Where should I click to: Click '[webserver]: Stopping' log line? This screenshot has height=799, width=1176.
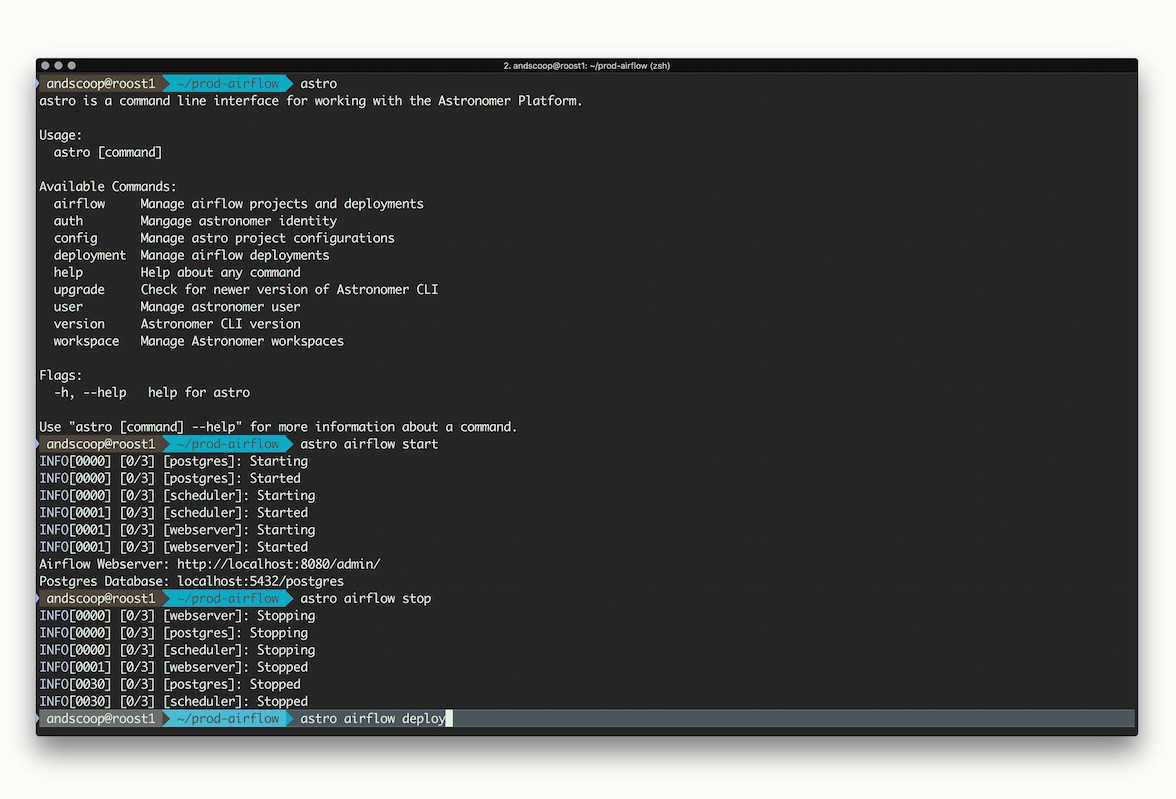coord(178,616)
